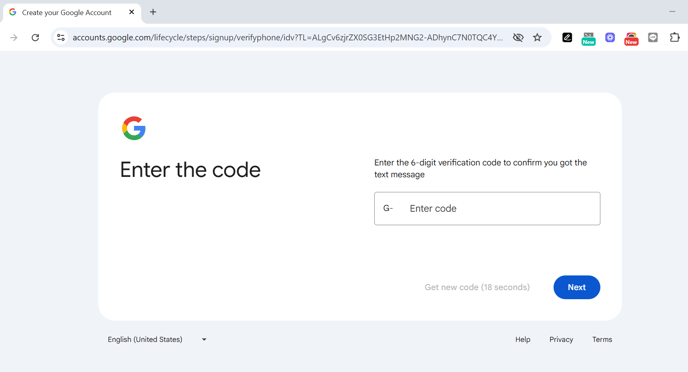Click the Enter the code heading

(190, 170)
